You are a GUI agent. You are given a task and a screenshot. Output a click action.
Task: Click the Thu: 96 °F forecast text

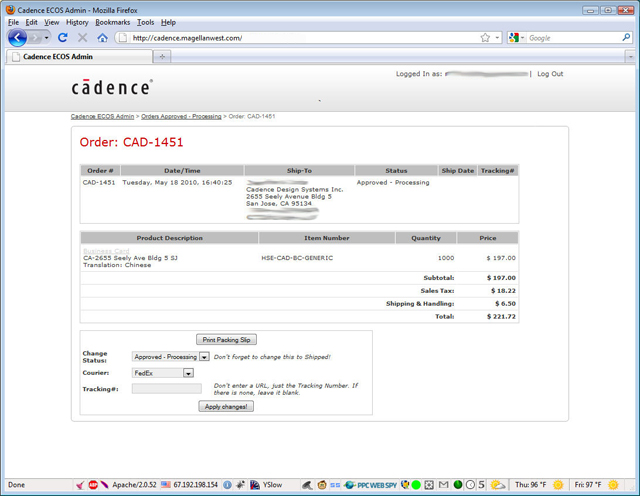pos(530,485)
